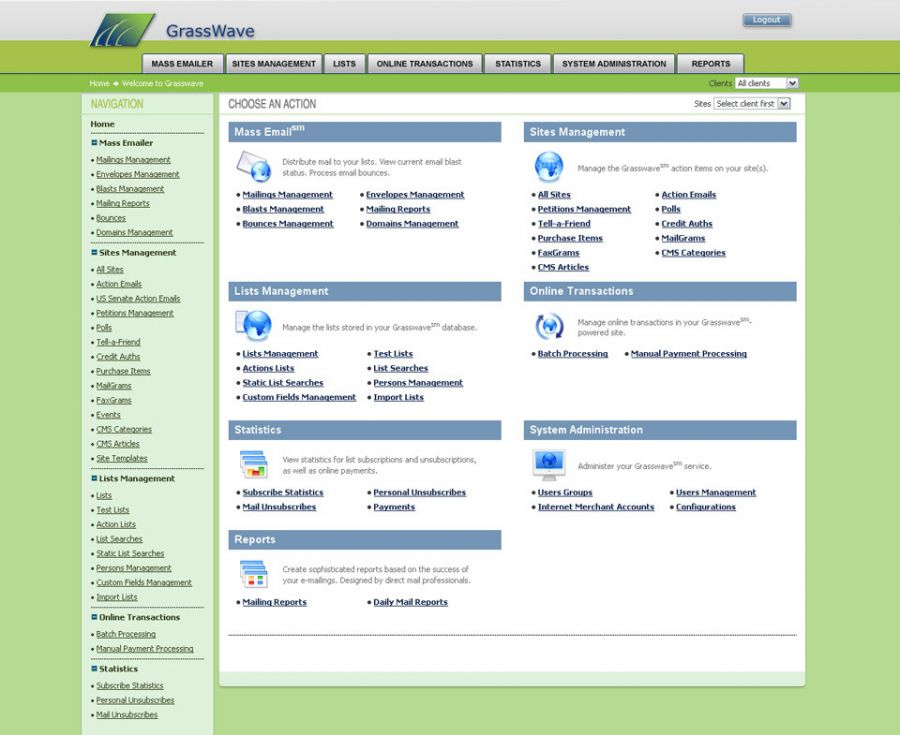Viewport: 900px width, 735px height.
Task: Open Action Lists in the sidebar
Action: pyautogui.click(x=116, y=524)
